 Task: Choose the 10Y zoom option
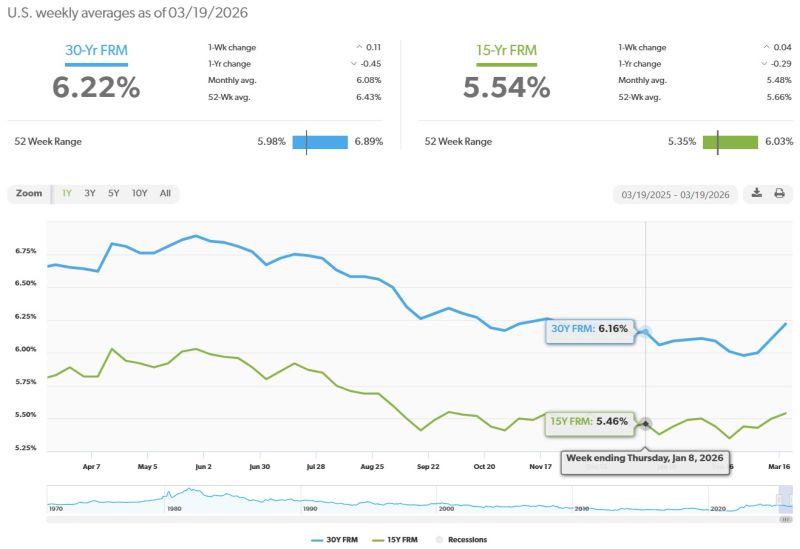coord(139,193)
